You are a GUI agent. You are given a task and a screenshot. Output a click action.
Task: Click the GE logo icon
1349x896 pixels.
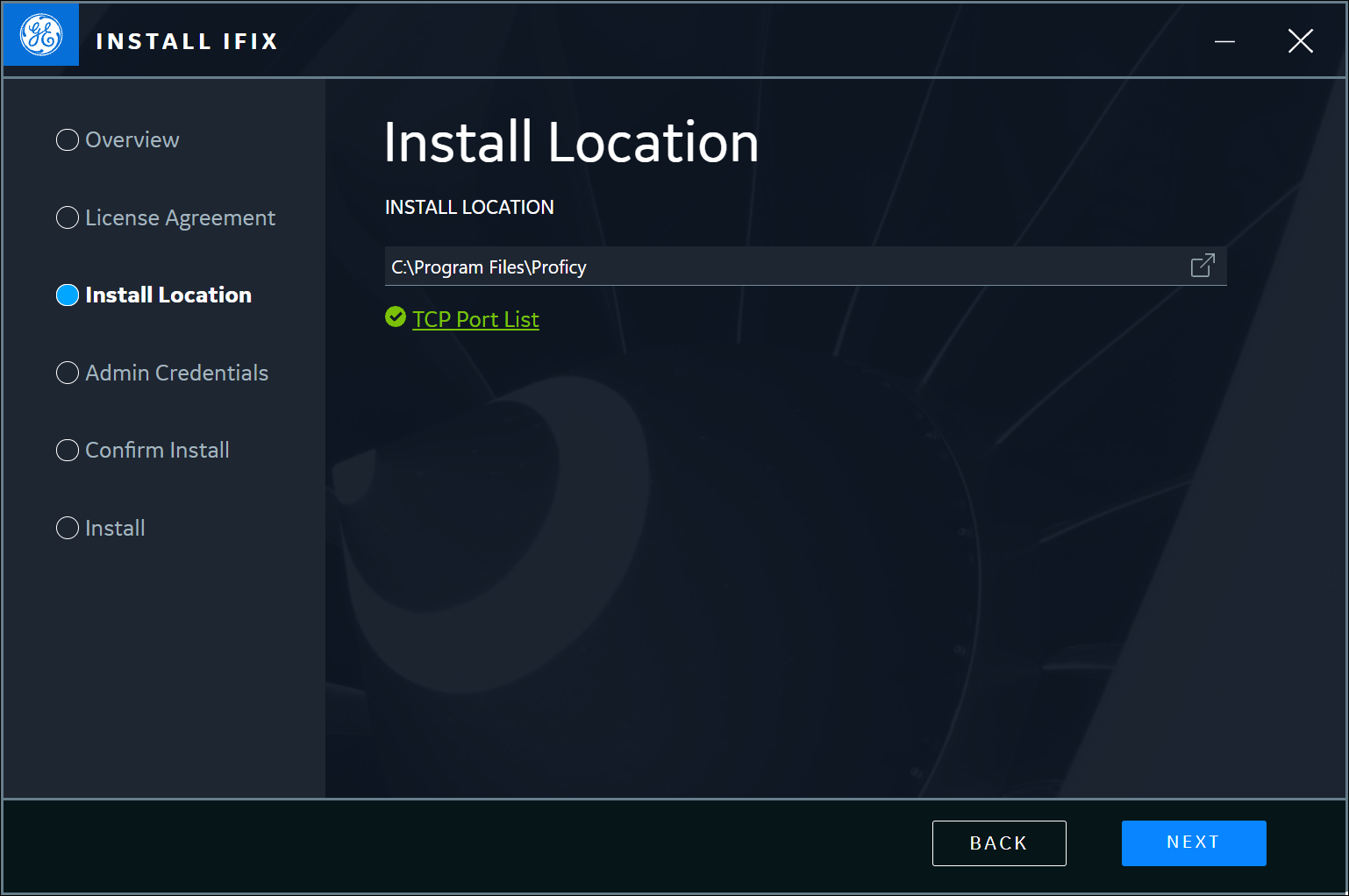point(41,35)
